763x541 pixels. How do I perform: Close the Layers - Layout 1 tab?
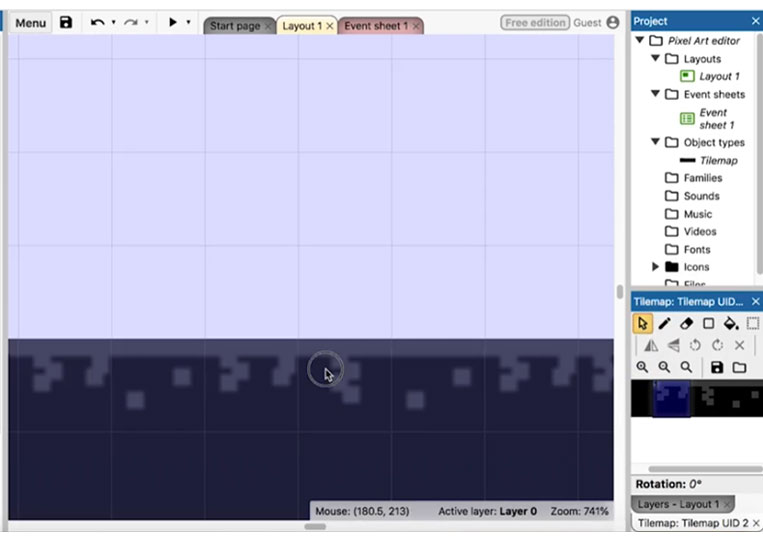727,505
